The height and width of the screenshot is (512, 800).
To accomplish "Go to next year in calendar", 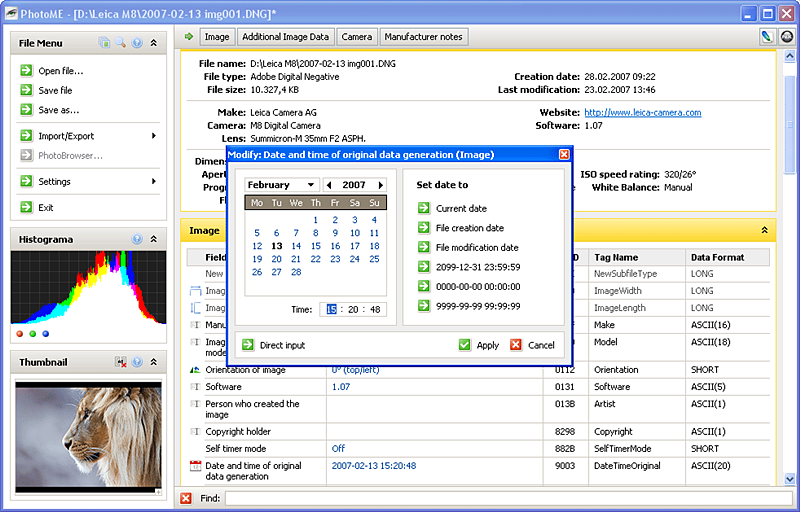I will click(x=381, y=185).
